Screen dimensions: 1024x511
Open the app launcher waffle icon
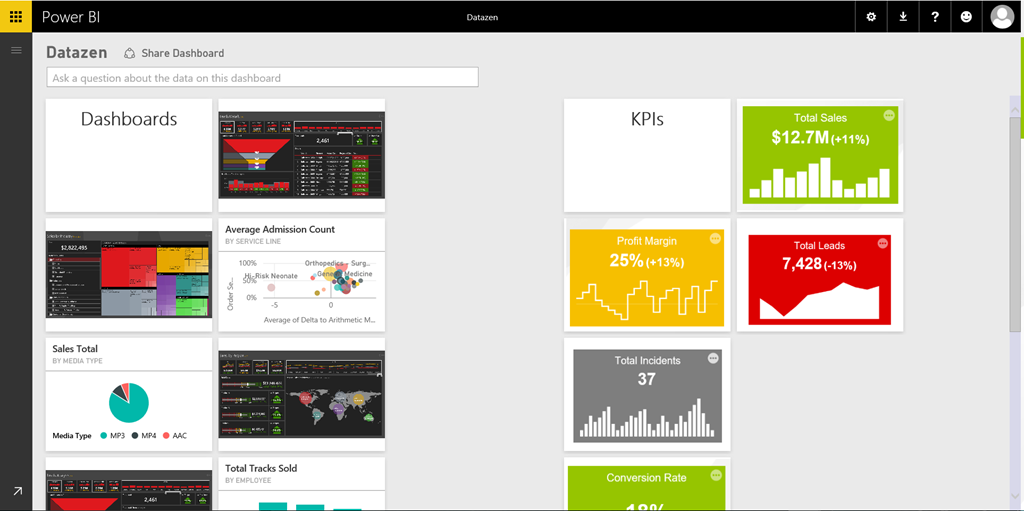coord(16,17)
